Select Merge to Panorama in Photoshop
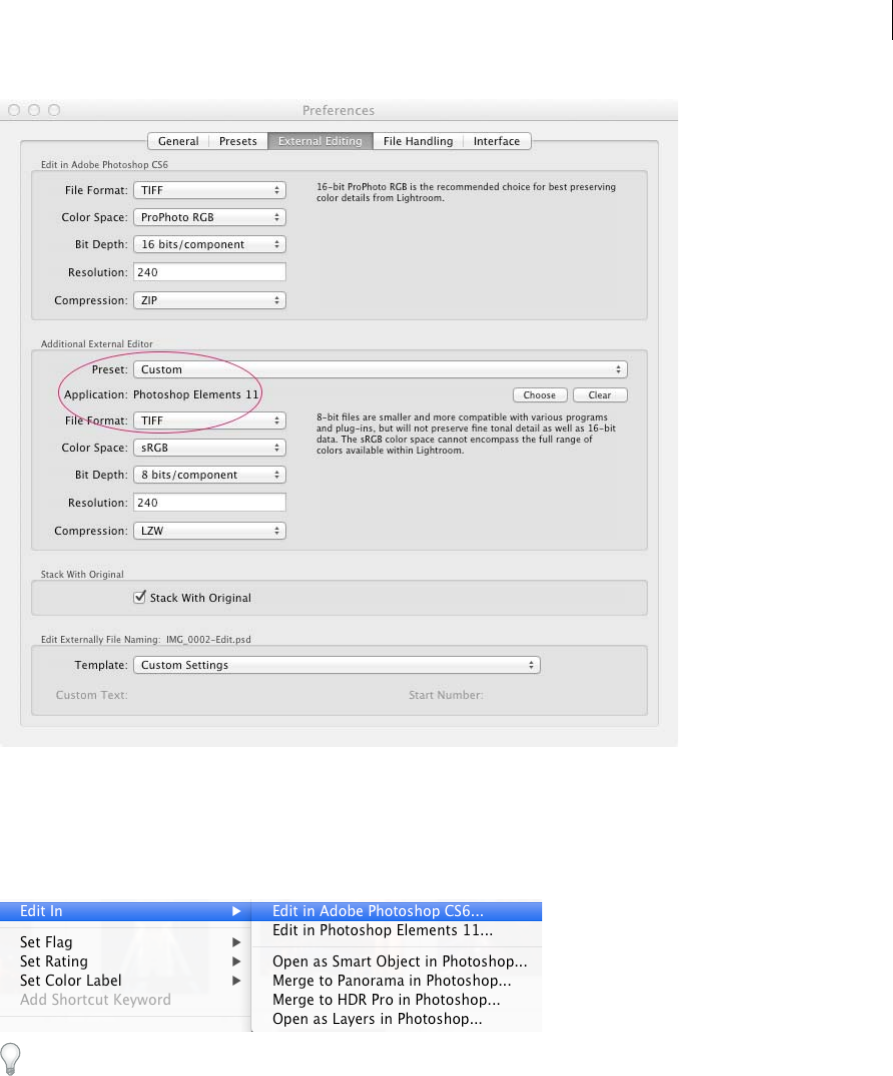Image resolution: width=893 pixels, height=1076 pixels. pyautogui.click(x=397, y=981)
